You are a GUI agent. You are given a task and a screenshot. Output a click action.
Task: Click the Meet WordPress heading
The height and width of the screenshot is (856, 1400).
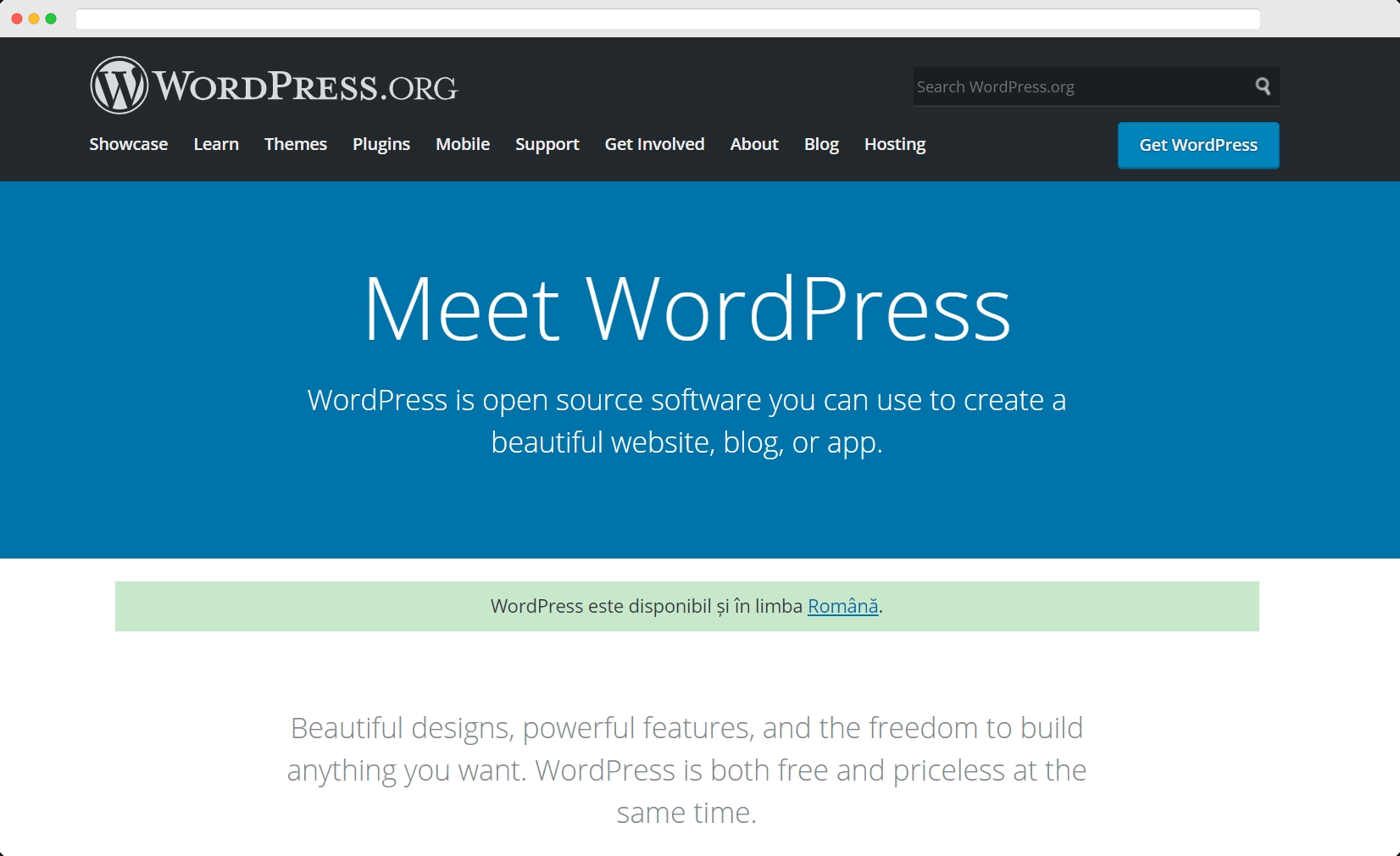686,309
